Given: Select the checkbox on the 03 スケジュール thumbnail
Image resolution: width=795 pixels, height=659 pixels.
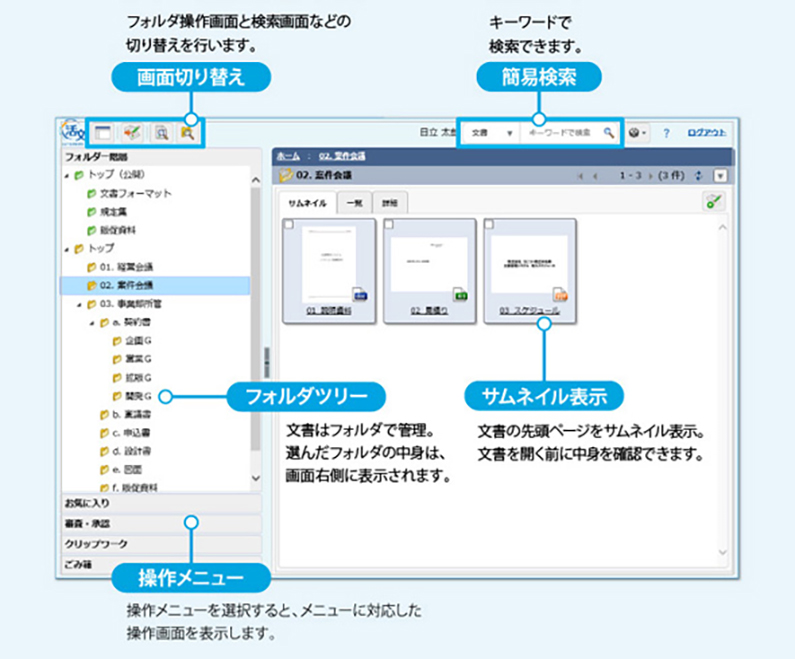Looking at the screenshot, I should tap(490, 226).
